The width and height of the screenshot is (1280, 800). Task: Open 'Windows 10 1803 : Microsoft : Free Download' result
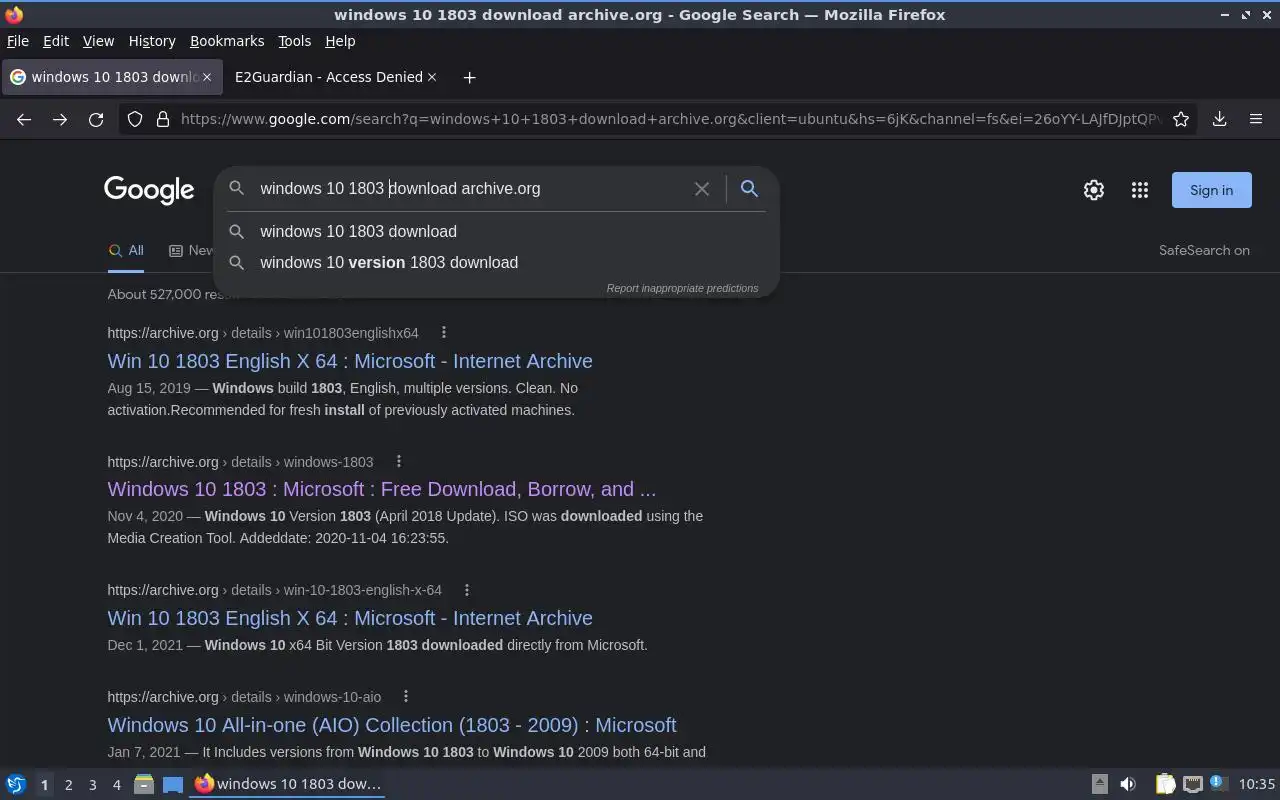(x=382, y=489)
